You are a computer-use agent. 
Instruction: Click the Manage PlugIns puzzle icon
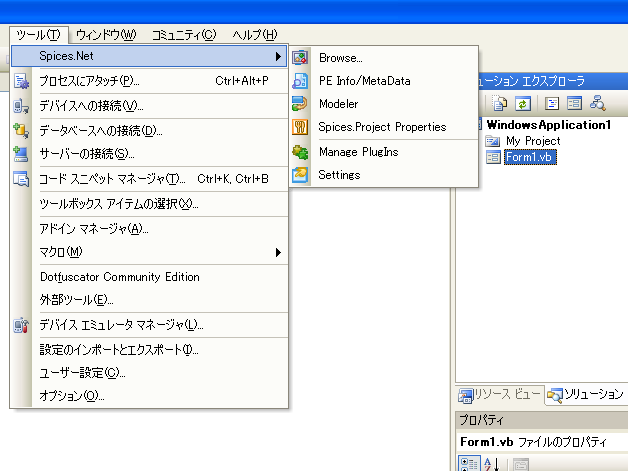click(x=300, y=152)
